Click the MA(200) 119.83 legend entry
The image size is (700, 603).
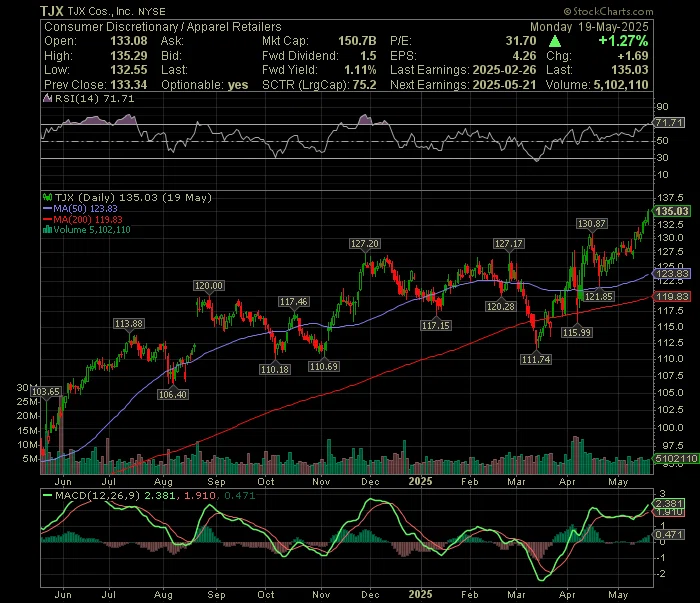click(x=83, y=219)
